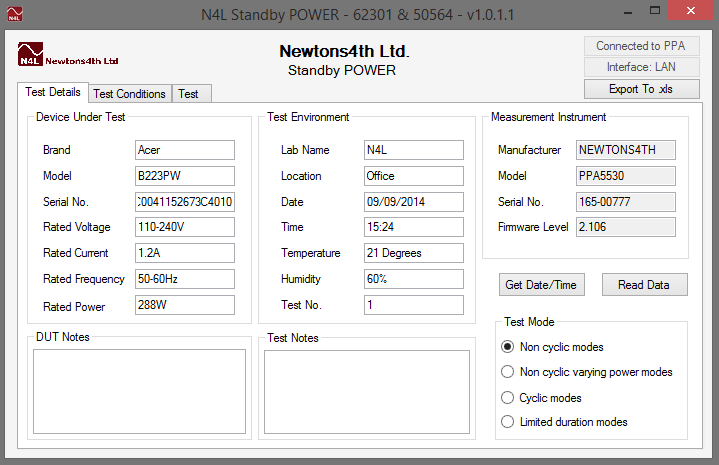Click the Connected to PPA button

tap(642, 46)
